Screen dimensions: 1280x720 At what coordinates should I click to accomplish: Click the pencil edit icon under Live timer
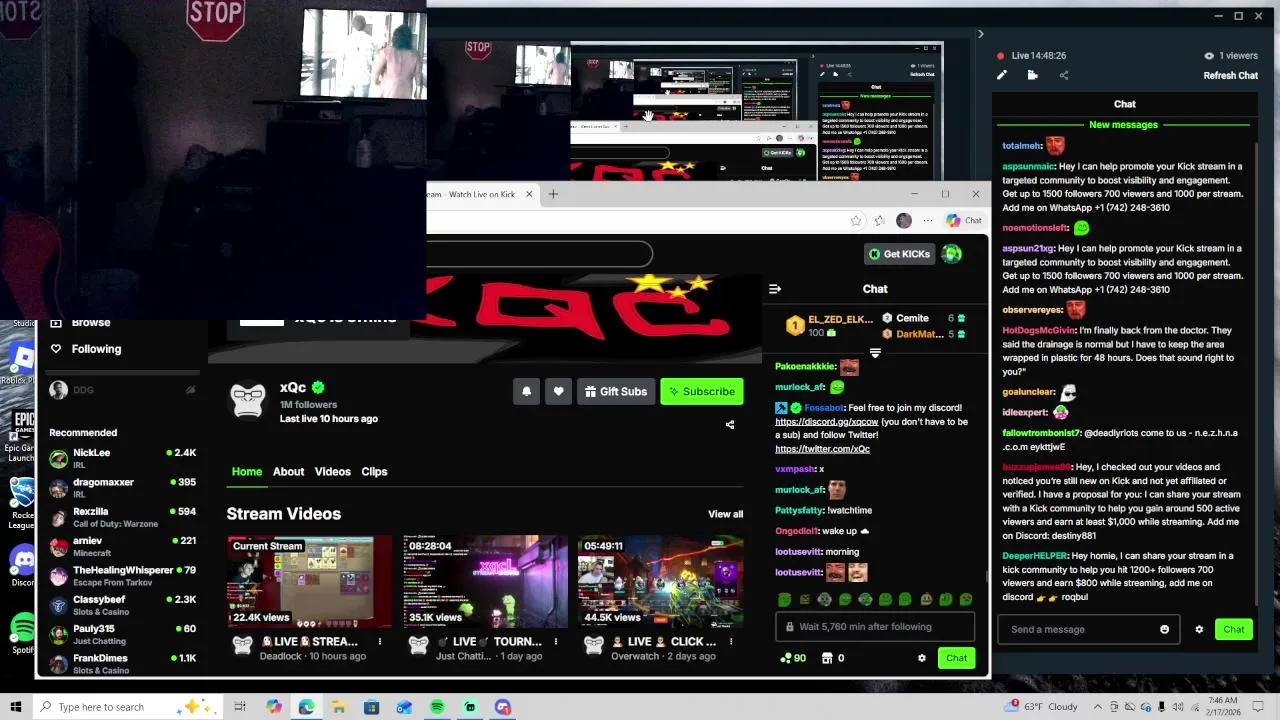(1002, 75)
